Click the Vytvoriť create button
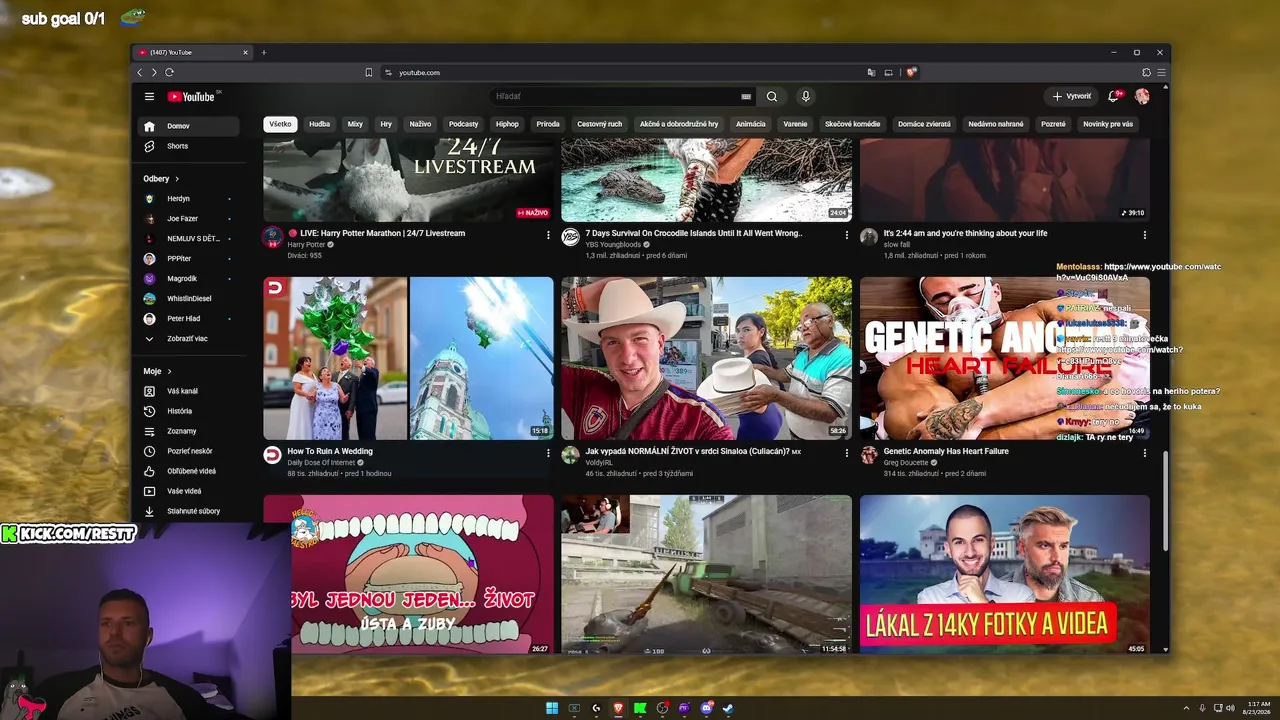 click(x=1071, y=96)
